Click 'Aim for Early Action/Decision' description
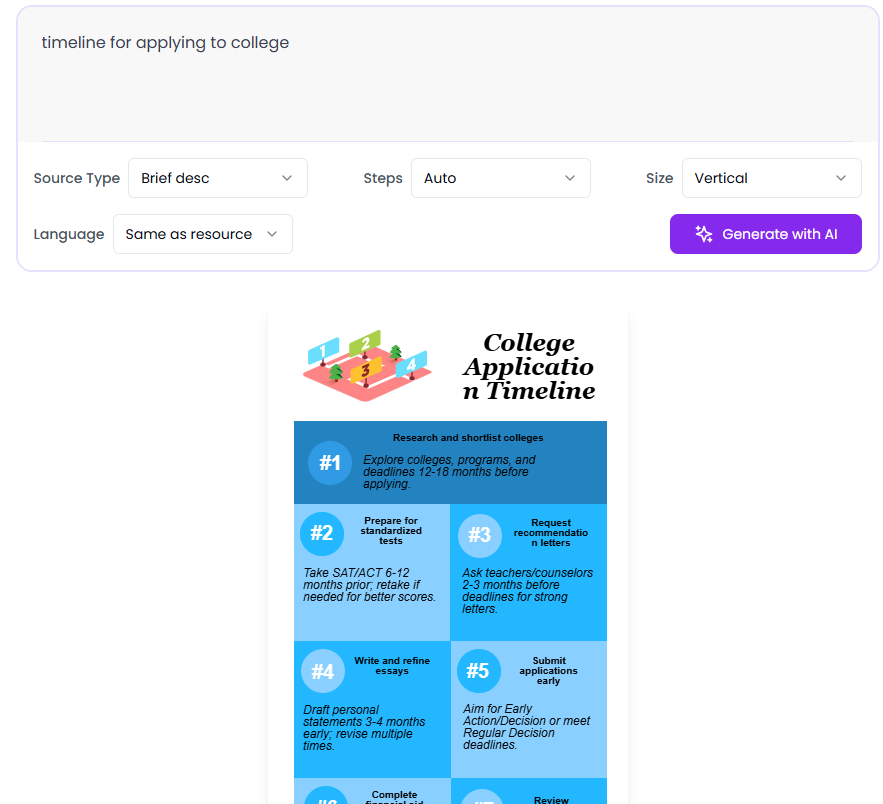 tap(527, 726)
